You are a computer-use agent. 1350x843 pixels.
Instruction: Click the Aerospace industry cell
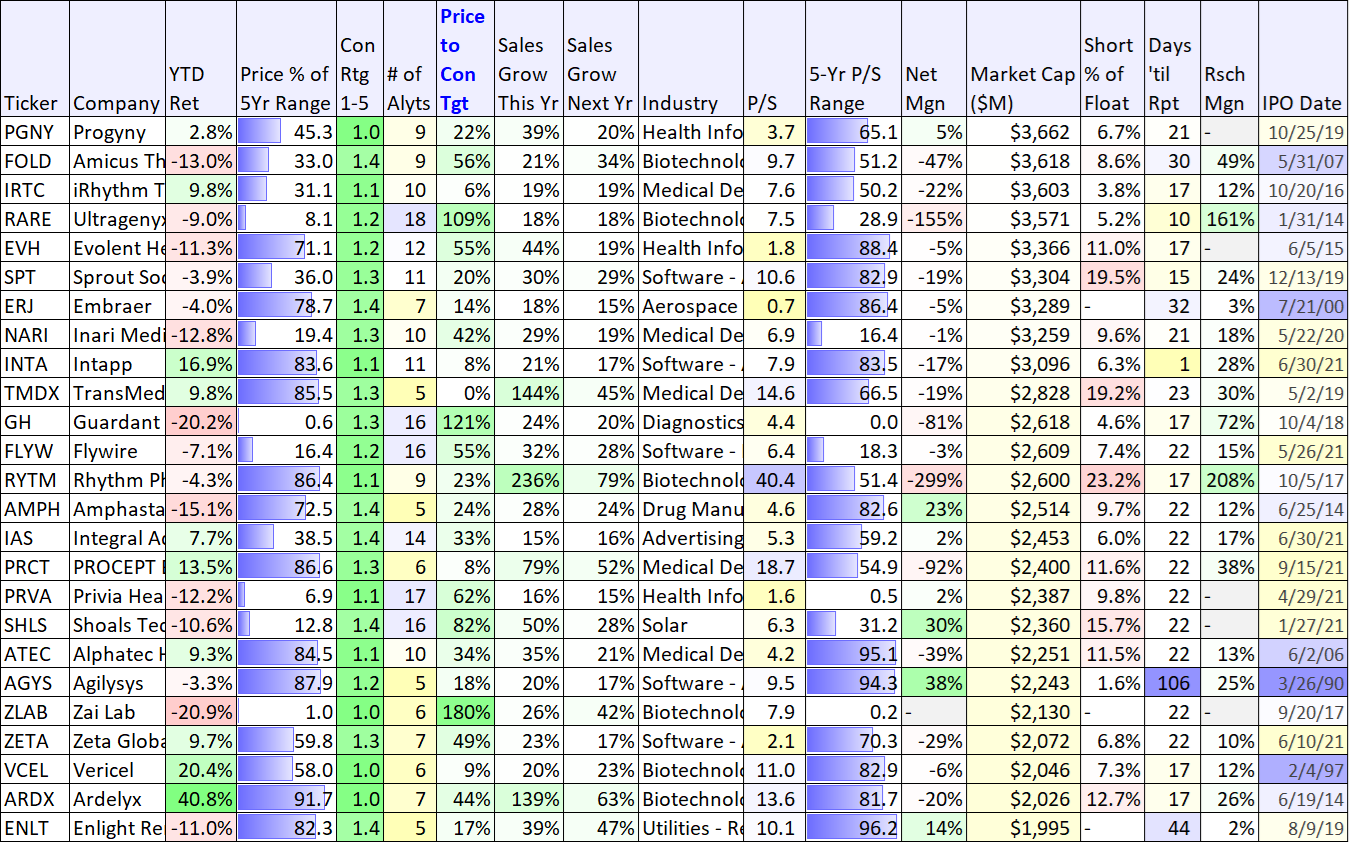691,306
